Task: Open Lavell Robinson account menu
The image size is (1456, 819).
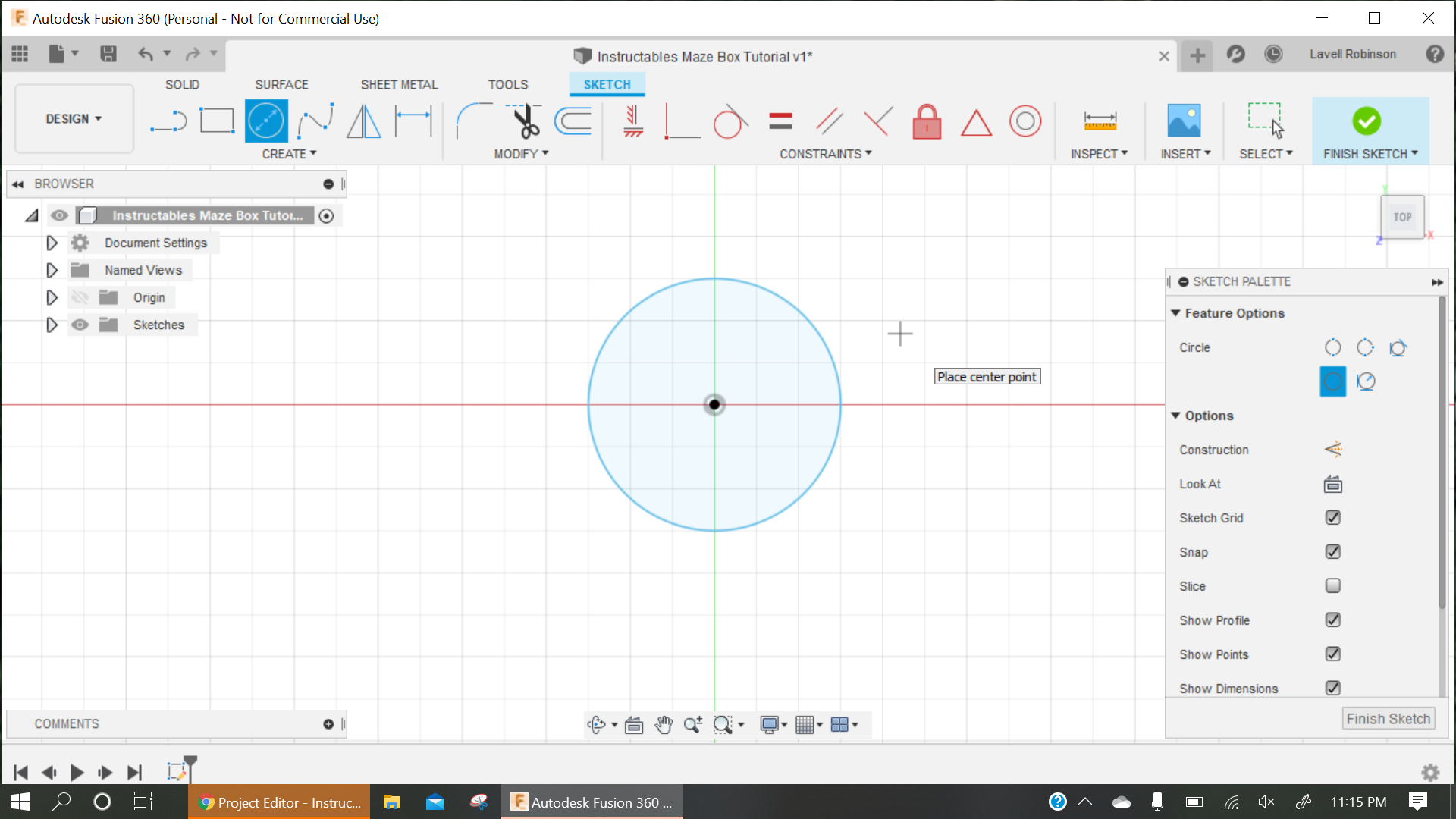Action: (1352, 55)
